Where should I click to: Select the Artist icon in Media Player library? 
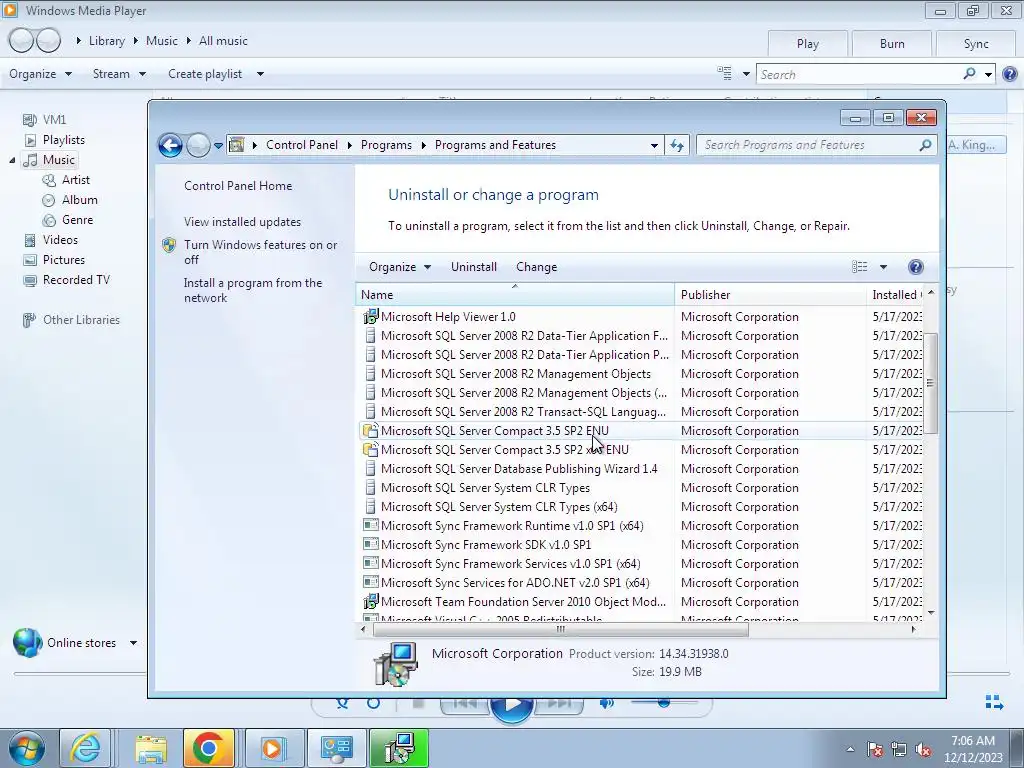[x=49, y=180]
